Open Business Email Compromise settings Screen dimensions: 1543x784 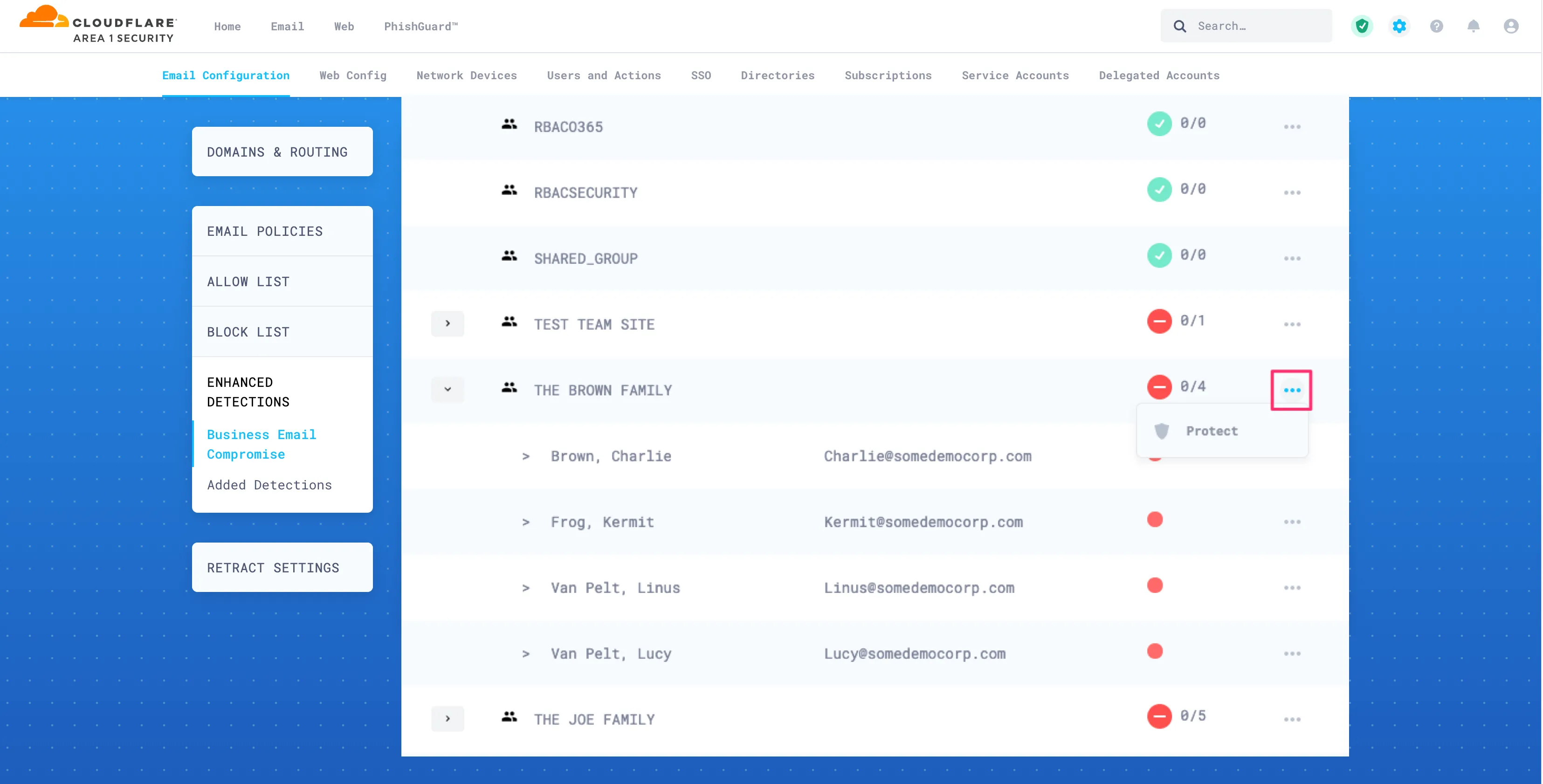pos(262,444)
